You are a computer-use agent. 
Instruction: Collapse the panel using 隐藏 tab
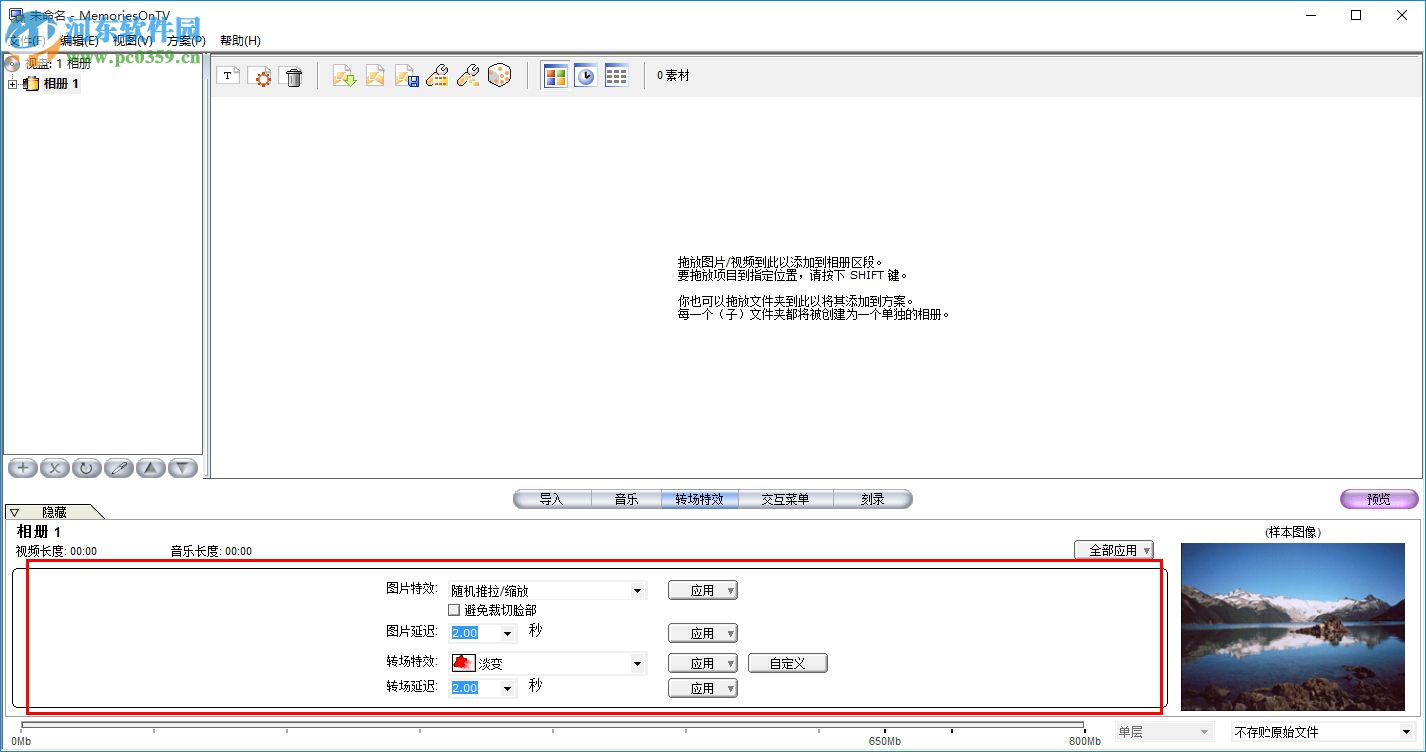point(54,512)
